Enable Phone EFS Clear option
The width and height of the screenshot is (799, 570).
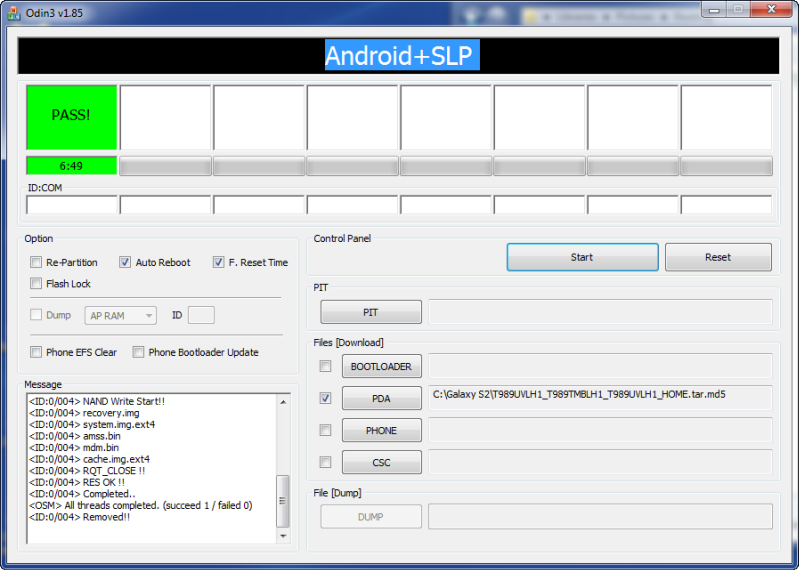click(x=36, y=352)
